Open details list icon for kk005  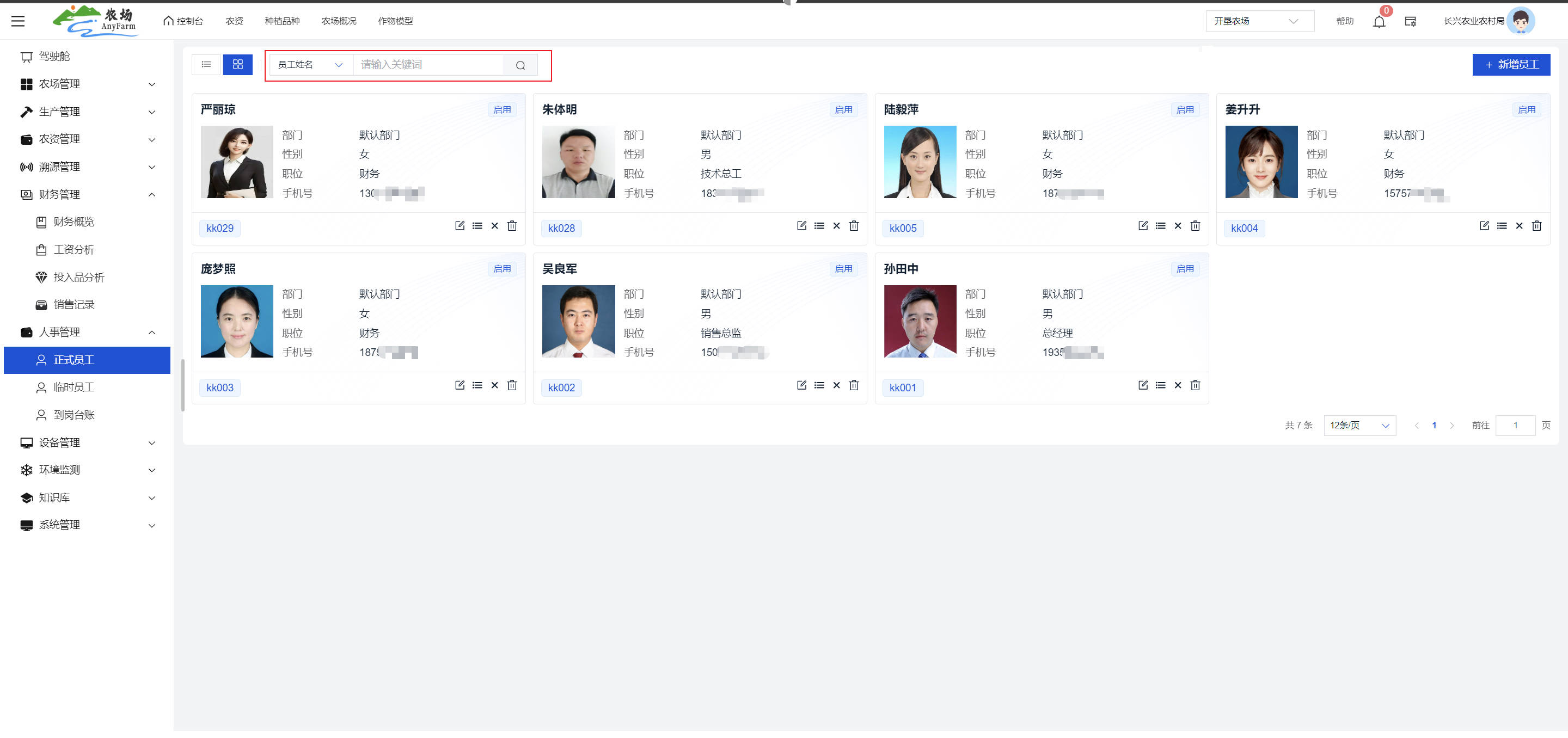coord(1160,226)
